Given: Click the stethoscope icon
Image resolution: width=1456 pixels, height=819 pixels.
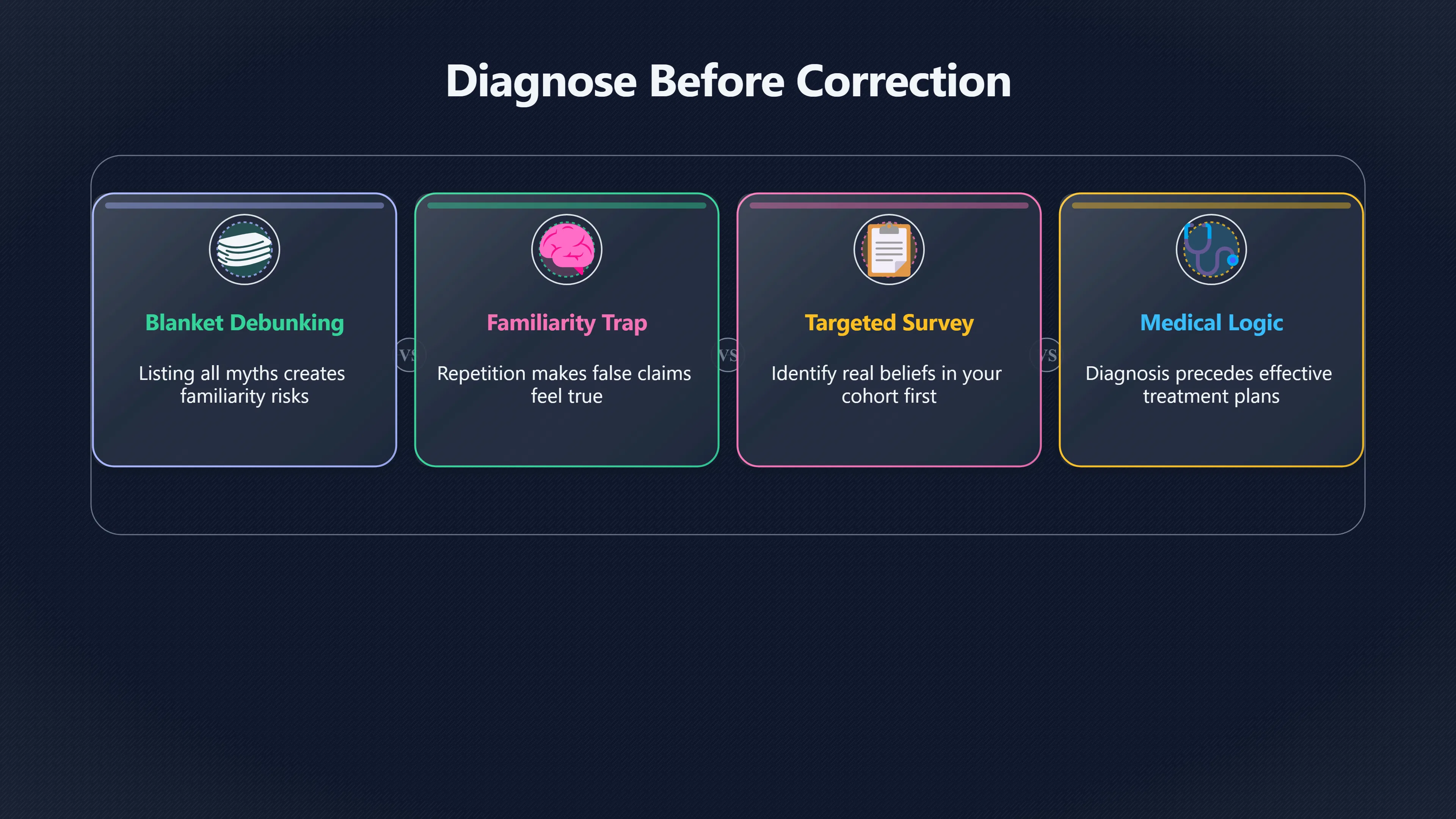Looking at the screenshot, I should 1211,249.
